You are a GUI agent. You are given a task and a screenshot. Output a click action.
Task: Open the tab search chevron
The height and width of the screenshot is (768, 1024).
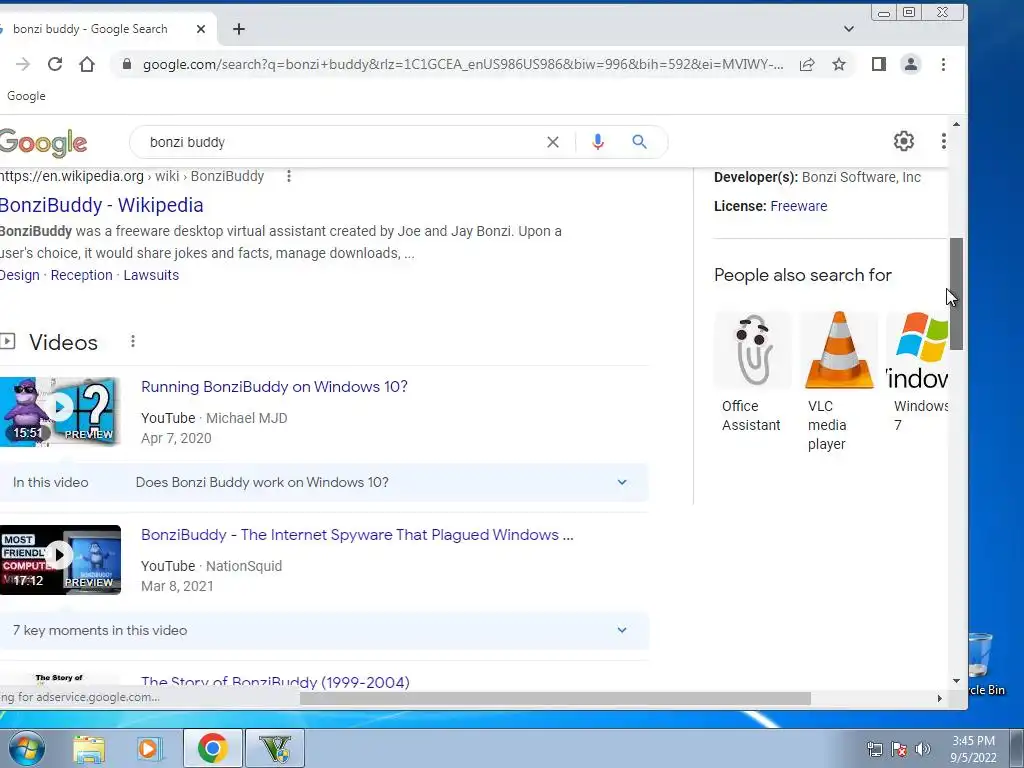[849, 29]
